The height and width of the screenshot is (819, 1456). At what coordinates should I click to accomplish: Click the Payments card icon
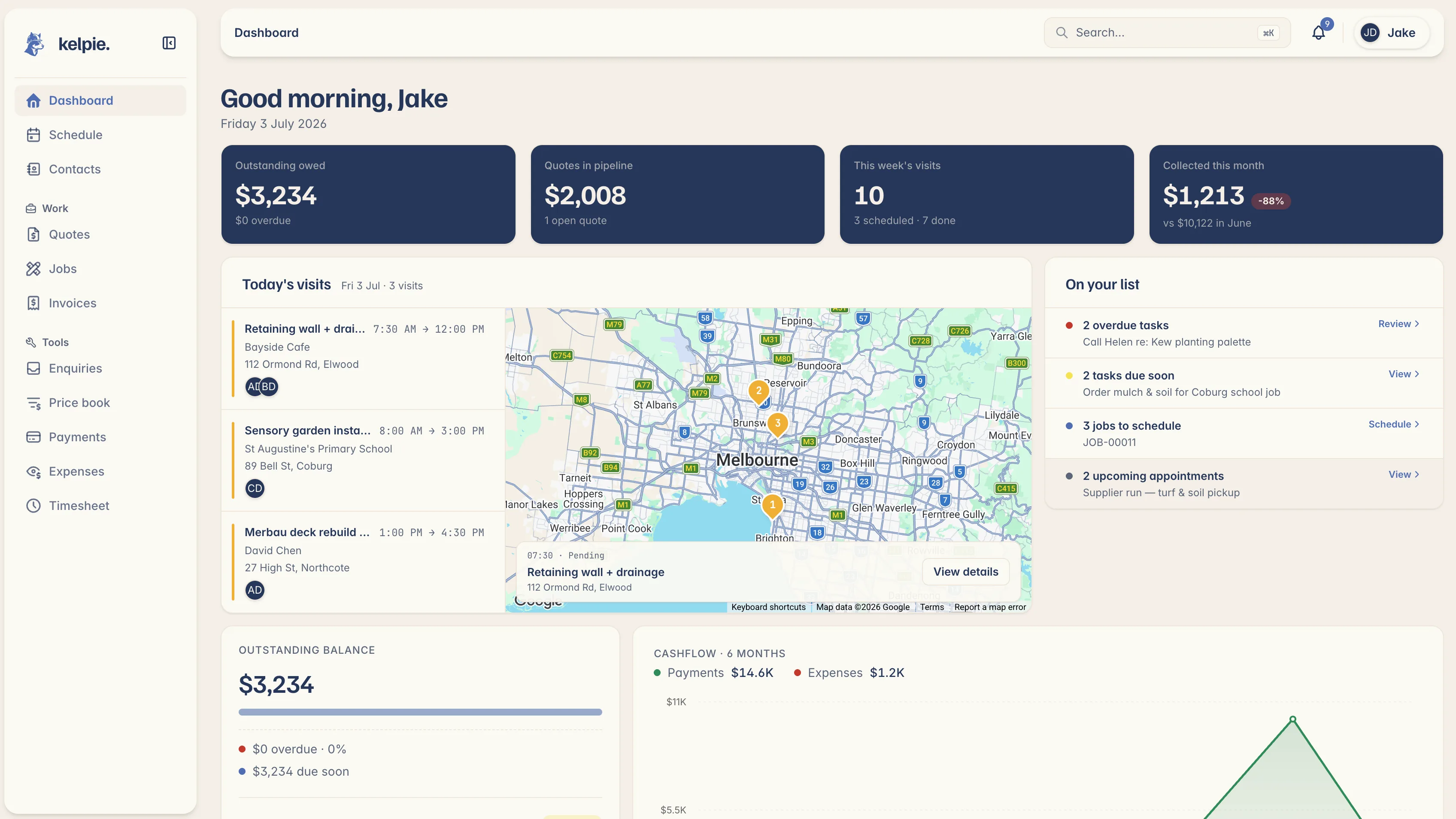coord(33,437)
